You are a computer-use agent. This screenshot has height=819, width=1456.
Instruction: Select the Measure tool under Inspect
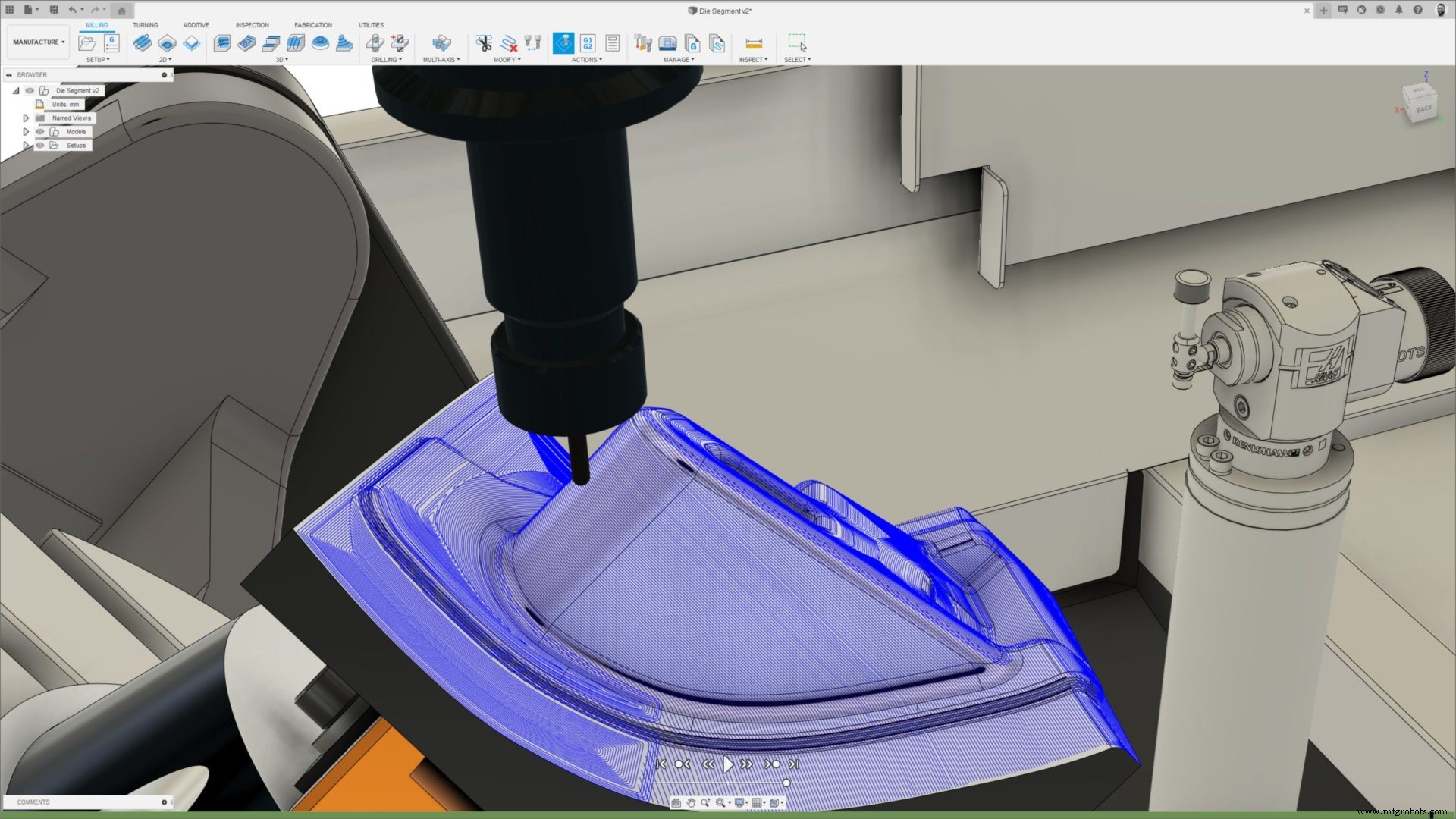pos(753,43)
